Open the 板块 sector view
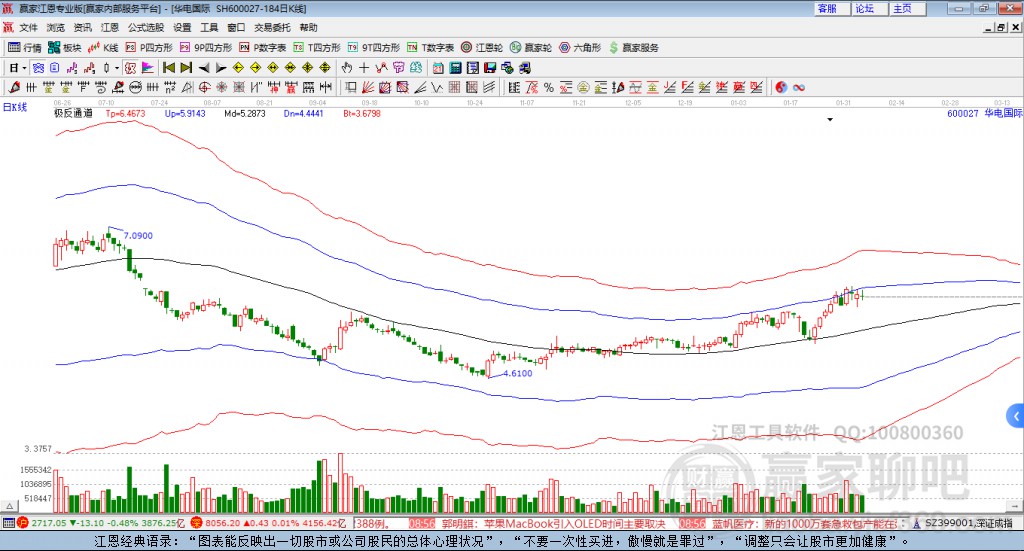Viewport: 1024px width, 551px height. click(x=65, y=47)
